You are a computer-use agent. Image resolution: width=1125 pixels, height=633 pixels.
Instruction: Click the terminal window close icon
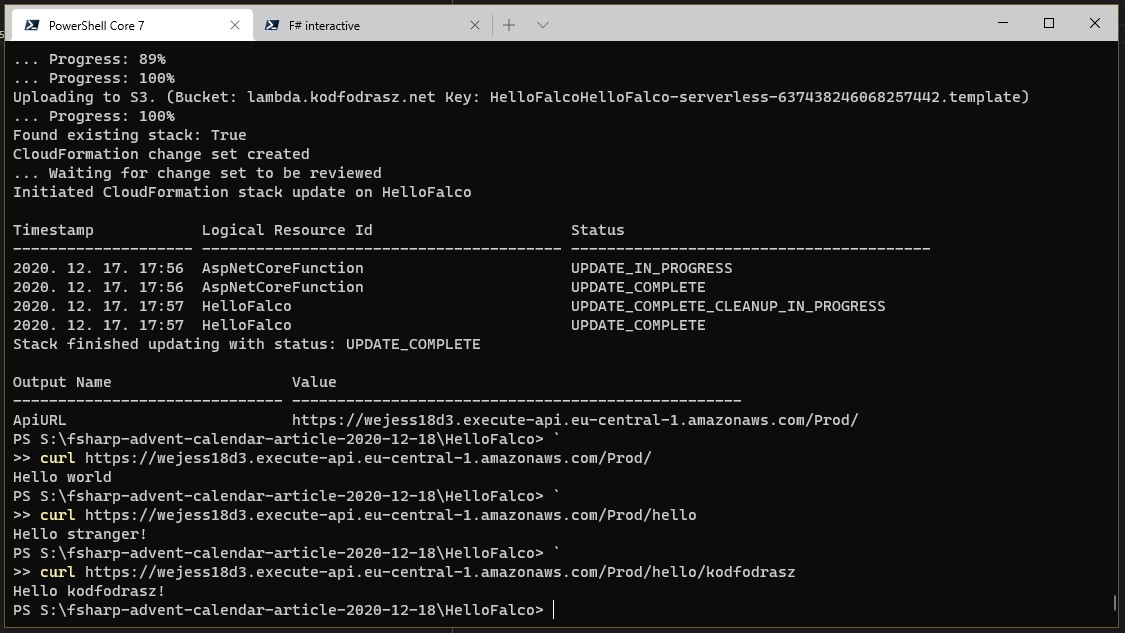click(1094, 22)
